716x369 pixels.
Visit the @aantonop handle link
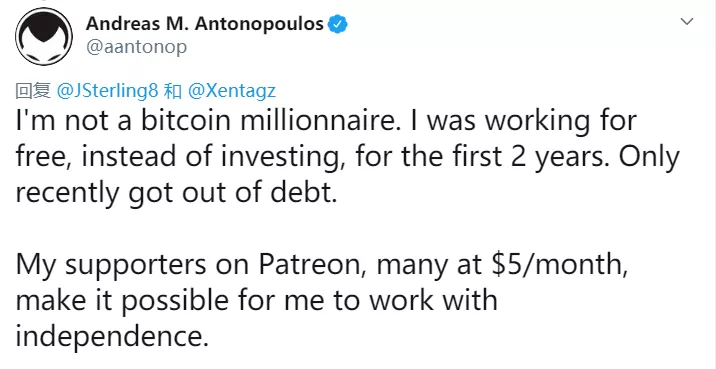136,47
